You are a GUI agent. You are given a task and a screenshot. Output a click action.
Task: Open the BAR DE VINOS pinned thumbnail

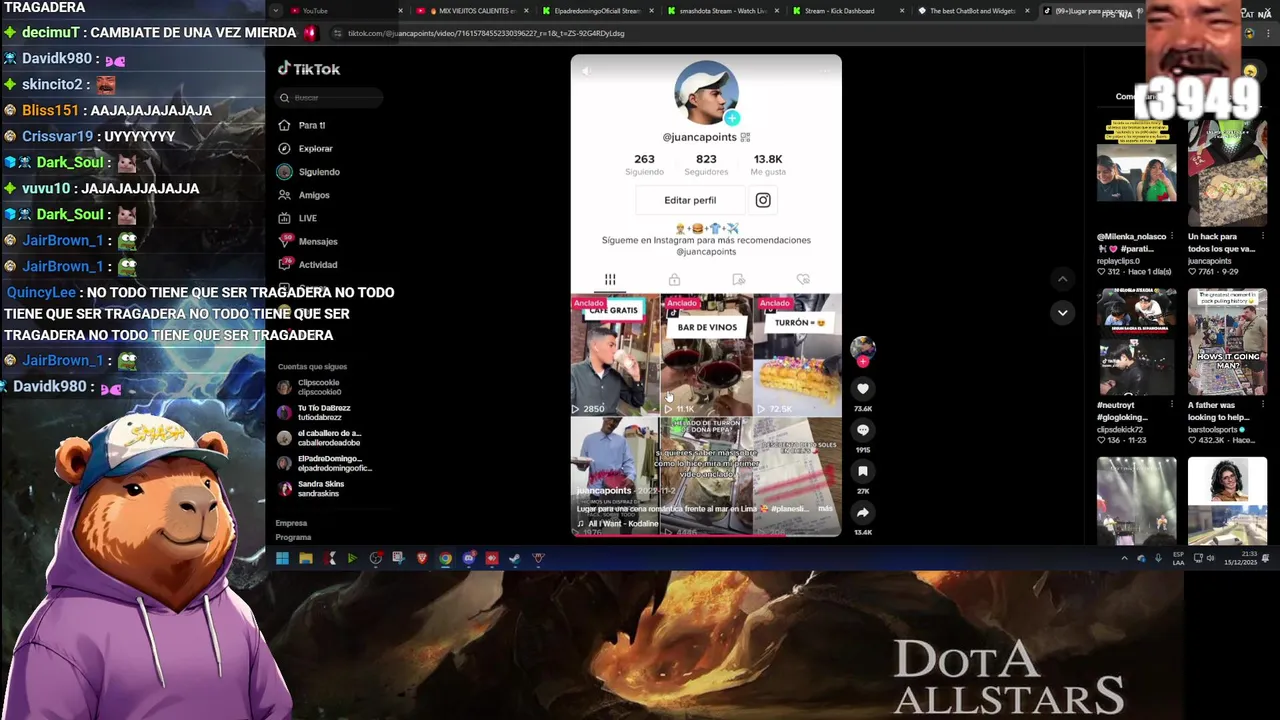click(706, 355)
